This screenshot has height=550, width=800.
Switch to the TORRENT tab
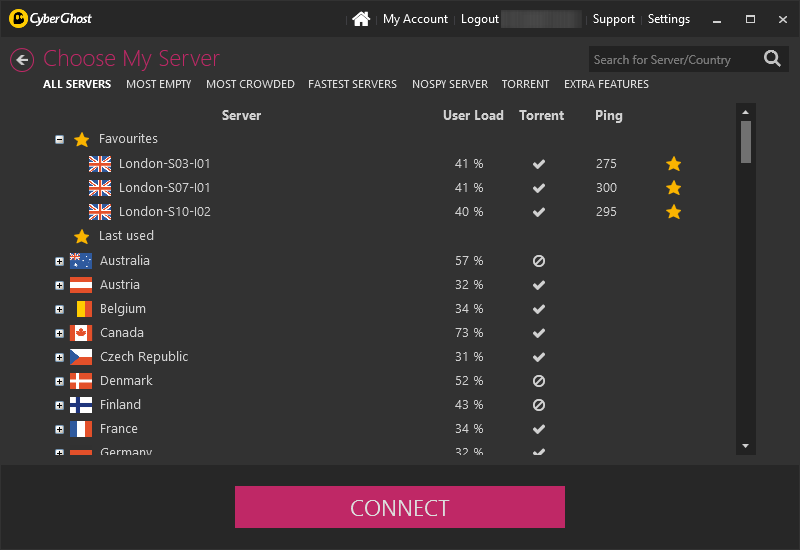pyautogui.click(x=526, y=84)
